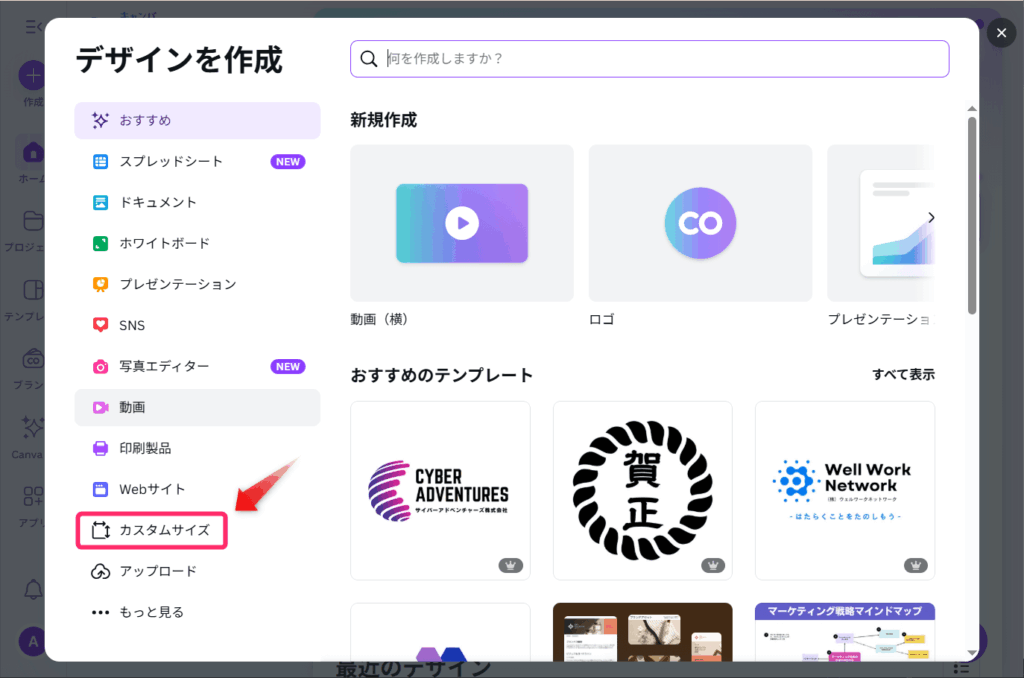The height and width of the screenshot is (678, 1024).
Task: Click the three-dots icon beside もっと見る
Action: 100,613
